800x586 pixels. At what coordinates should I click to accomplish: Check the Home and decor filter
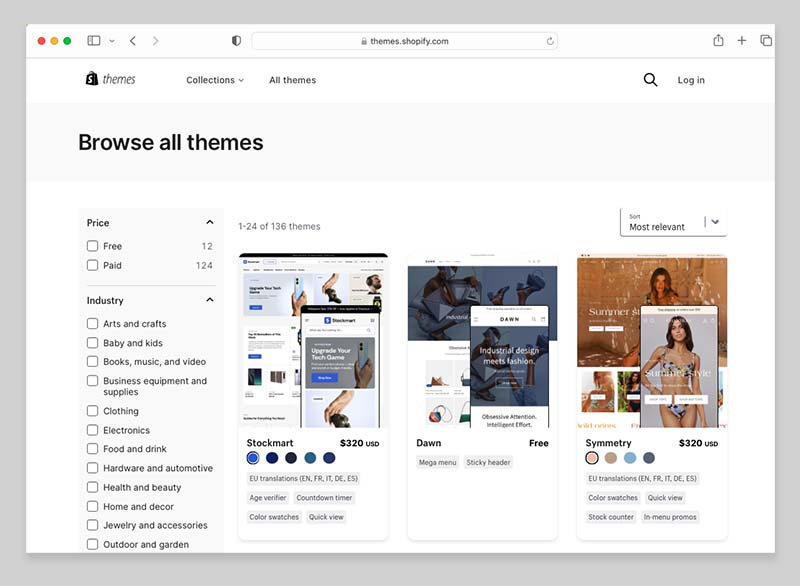tap(92, 506)
